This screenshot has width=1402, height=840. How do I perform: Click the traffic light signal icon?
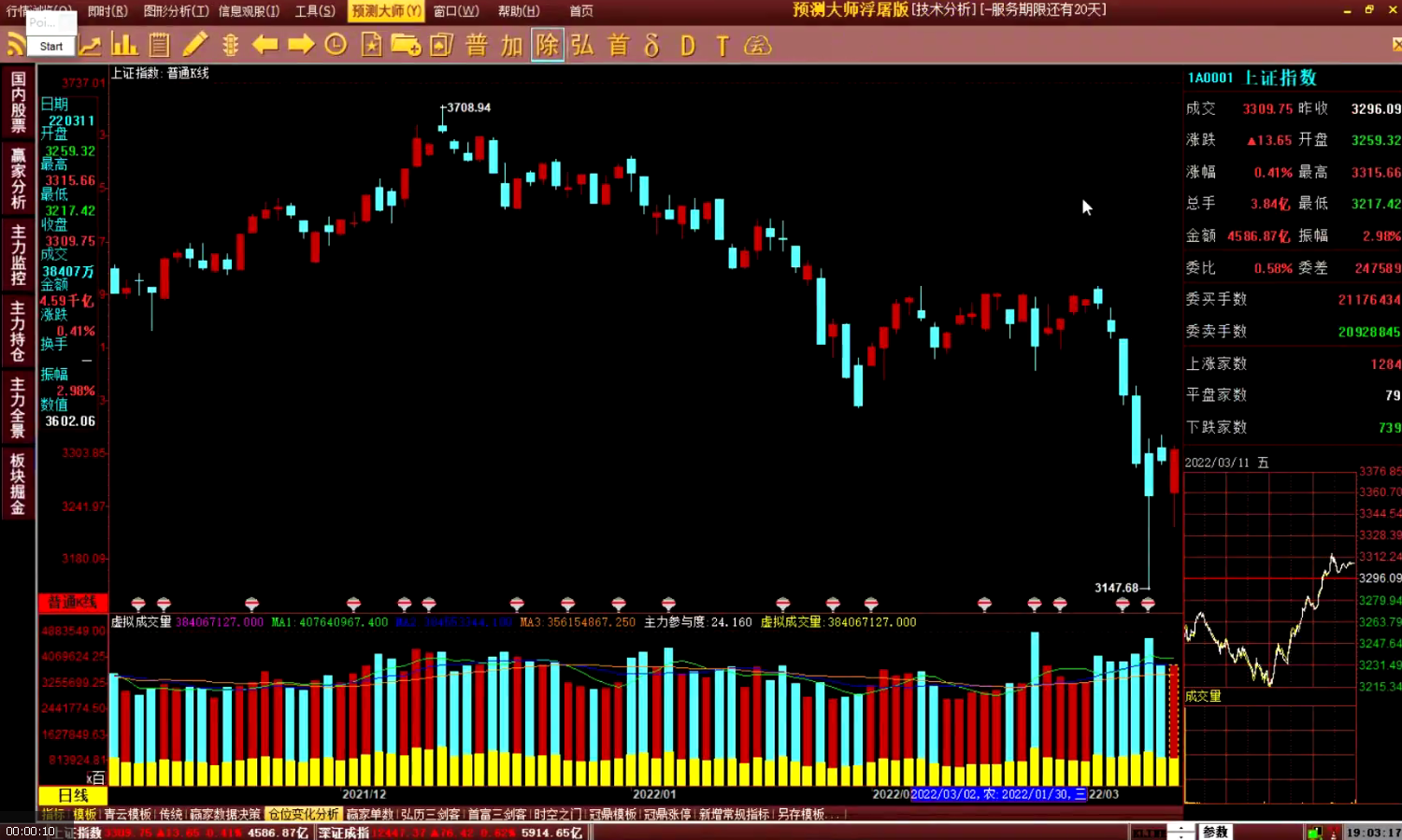[231, 45]
